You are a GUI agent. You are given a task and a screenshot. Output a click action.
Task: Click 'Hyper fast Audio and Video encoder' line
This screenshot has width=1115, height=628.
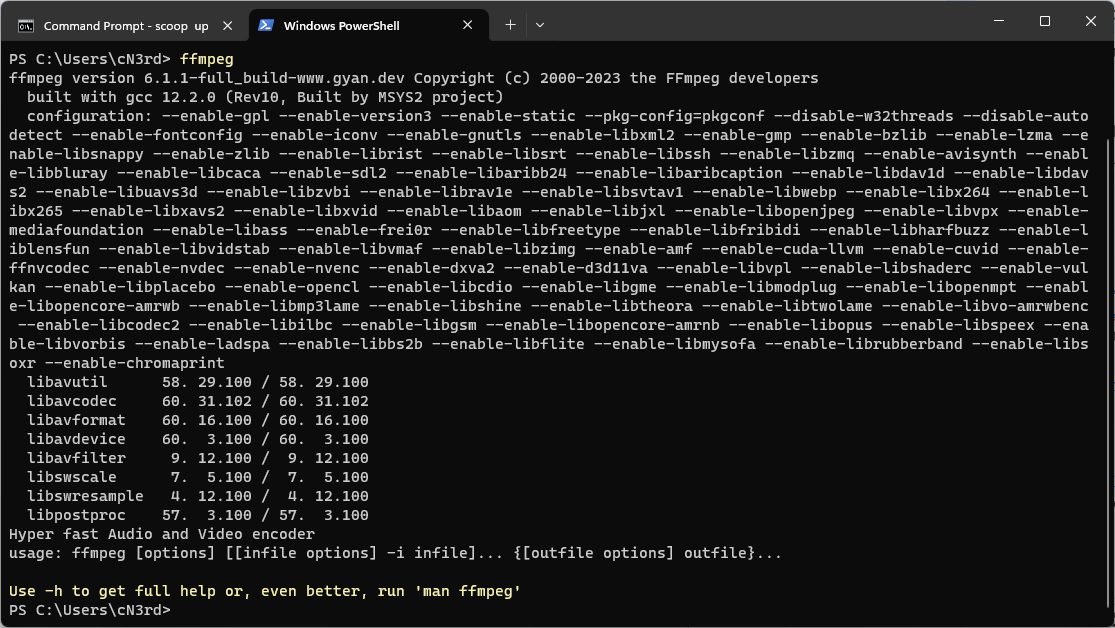(161, 534)
